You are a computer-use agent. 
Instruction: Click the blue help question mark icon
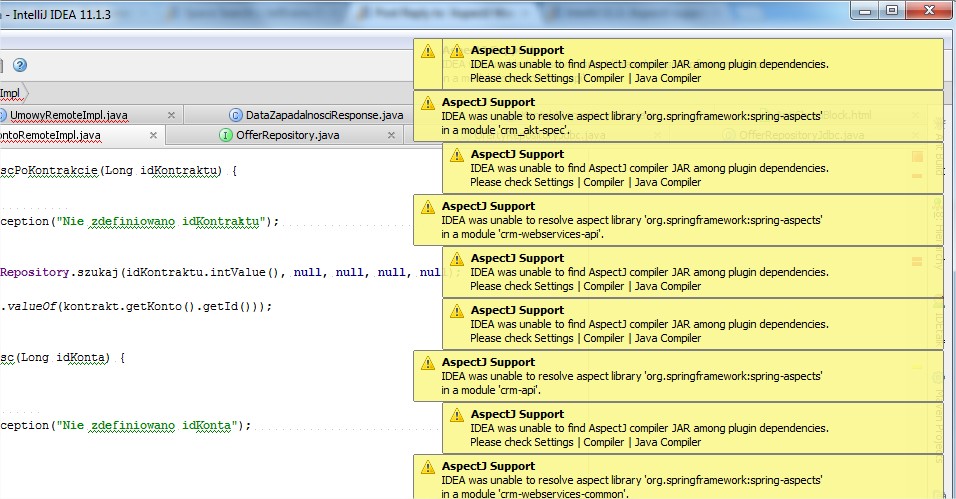coord(20,65)
